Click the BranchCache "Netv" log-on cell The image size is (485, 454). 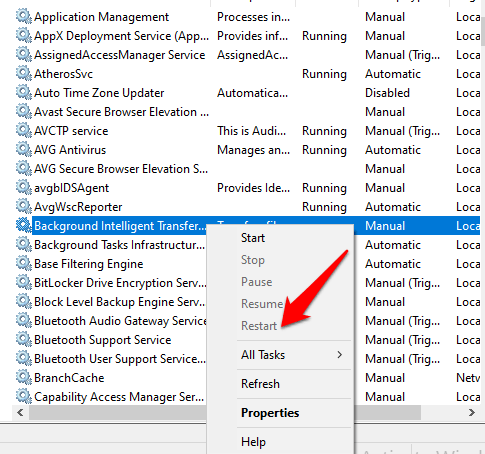pyautogui.click(x=468, y=378)
